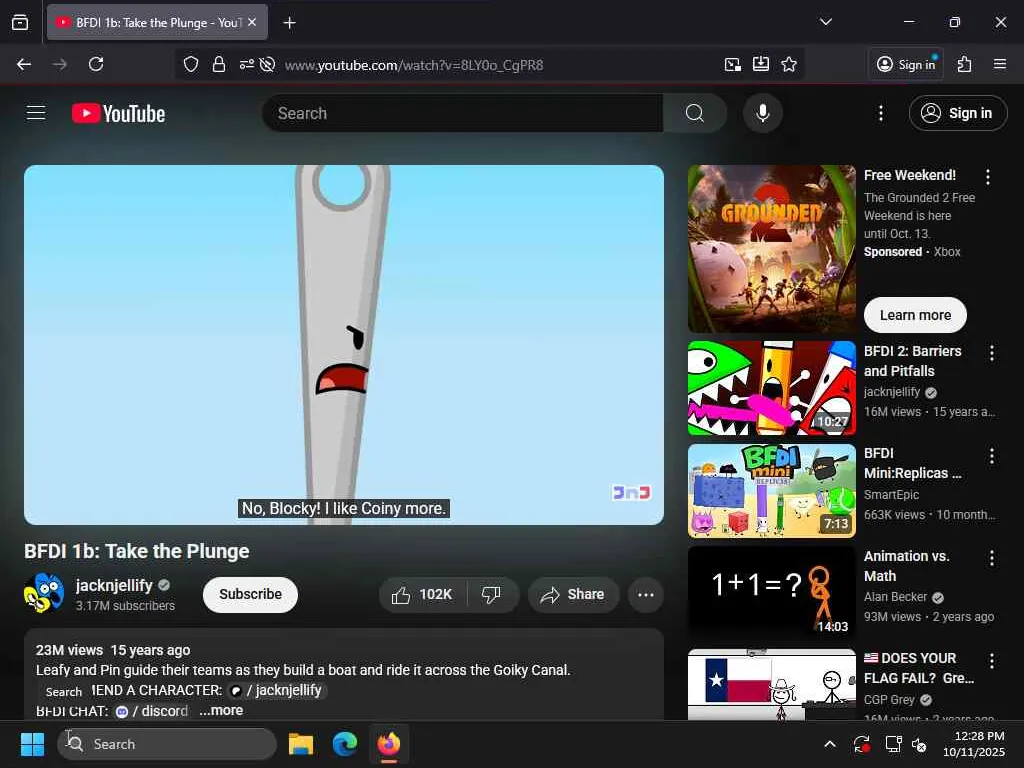The image size is (1024, 768).
Task: Open YouTube guide hamburger menu
Action: [36, 113]
